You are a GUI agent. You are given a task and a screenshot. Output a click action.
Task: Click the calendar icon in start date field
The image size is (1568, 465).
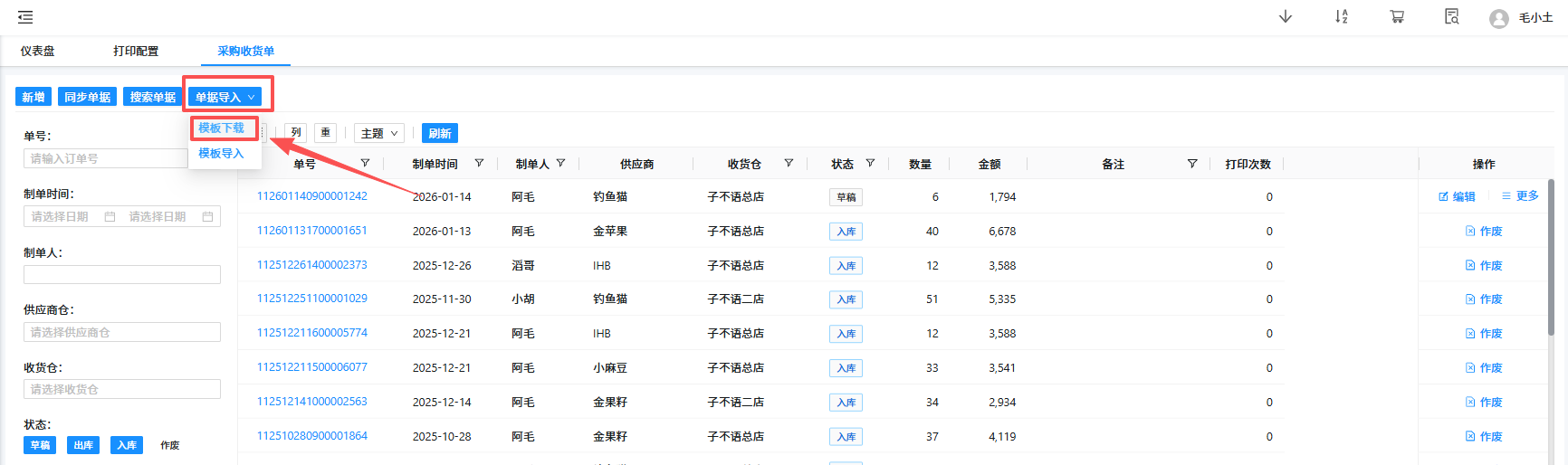point(110,217)
